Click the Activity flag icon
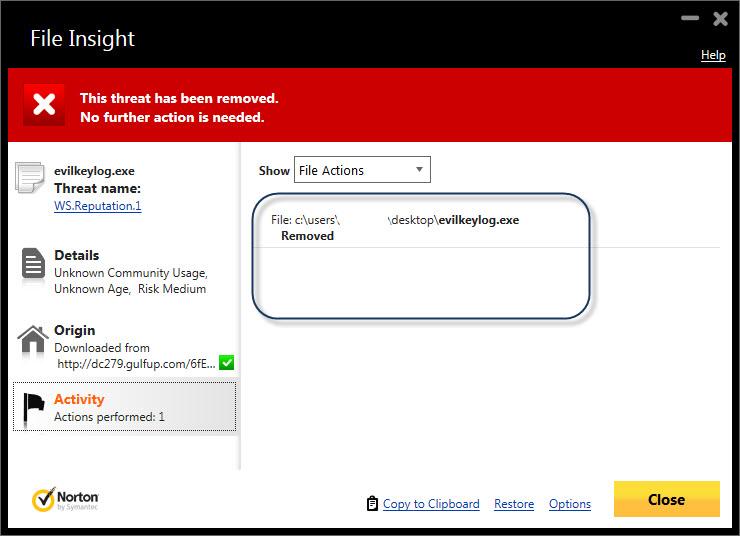This screenshot has height=536, width=740. pos(34,409)
